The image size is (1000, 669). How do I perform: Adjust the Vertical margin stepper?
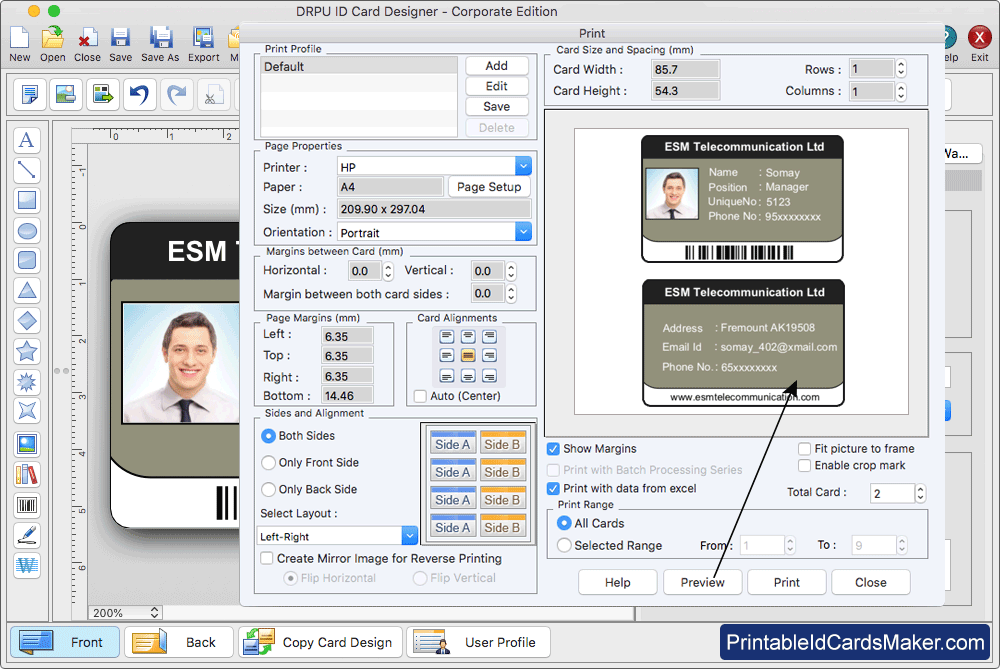click(511, 271)
